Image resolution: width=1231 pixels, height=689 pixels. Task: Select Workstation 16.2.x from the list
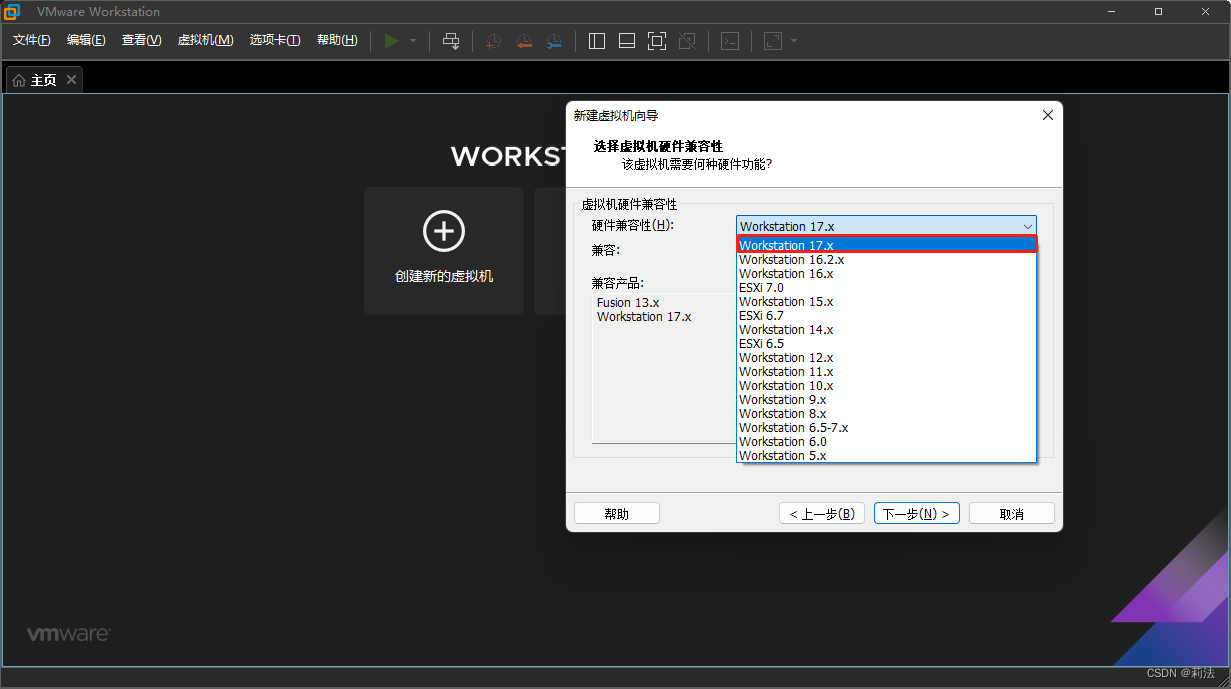click(x=886, y=259)
